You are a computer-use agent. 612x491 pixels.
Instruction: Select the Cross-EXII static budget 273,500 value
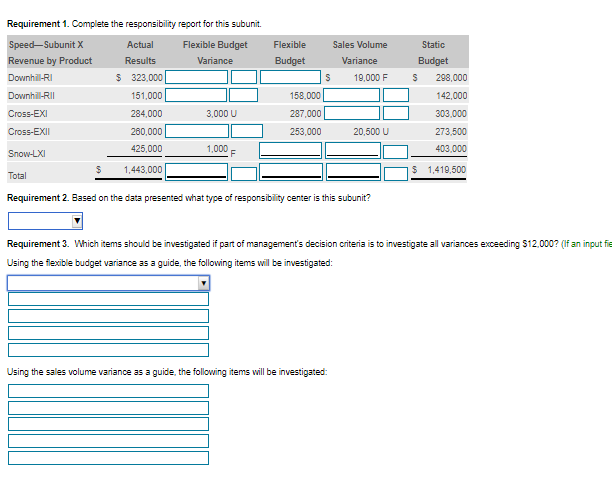(x=451, y=132)
